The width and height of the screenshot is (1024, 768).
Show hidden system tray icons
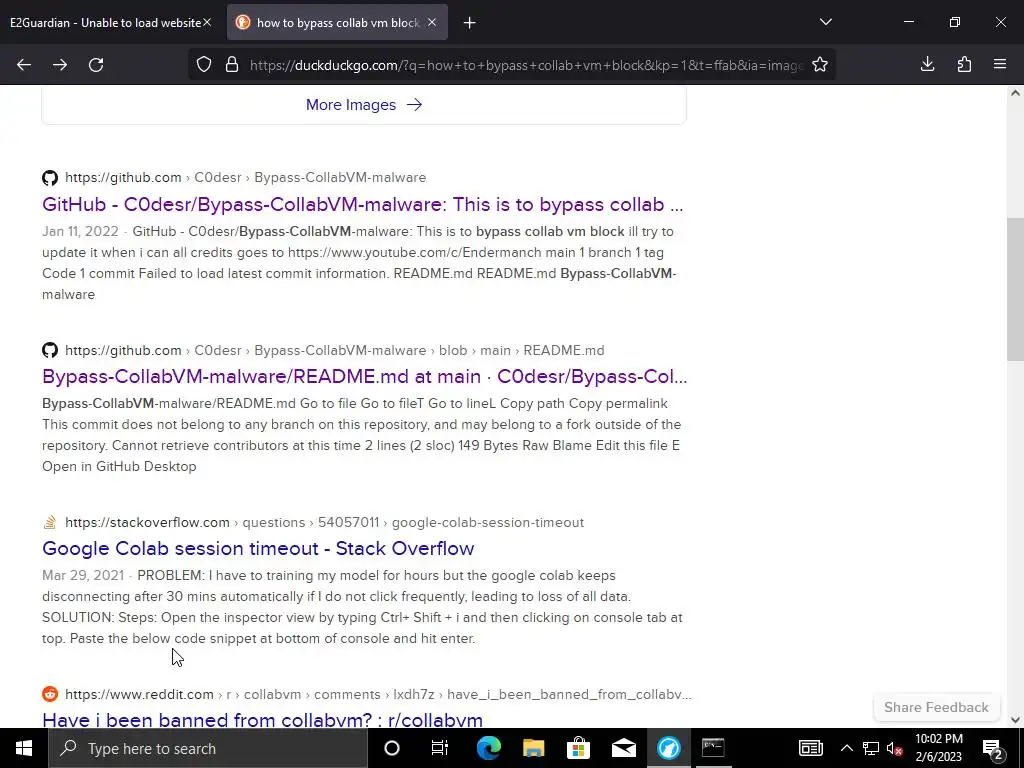(x=846, y=748)
